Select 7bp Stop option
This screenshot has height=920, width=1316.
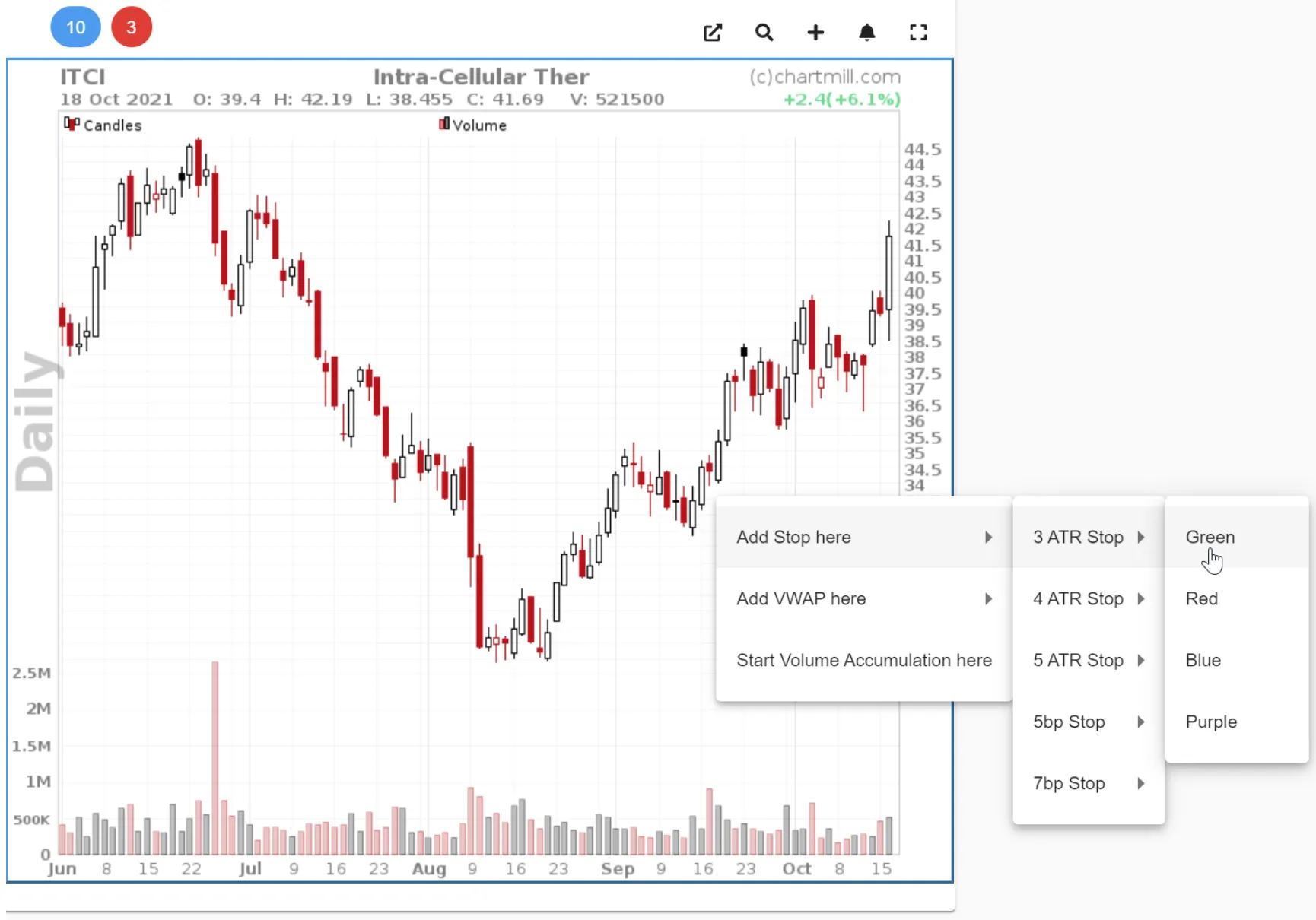pyautogui.click(x=1089, y=783)
